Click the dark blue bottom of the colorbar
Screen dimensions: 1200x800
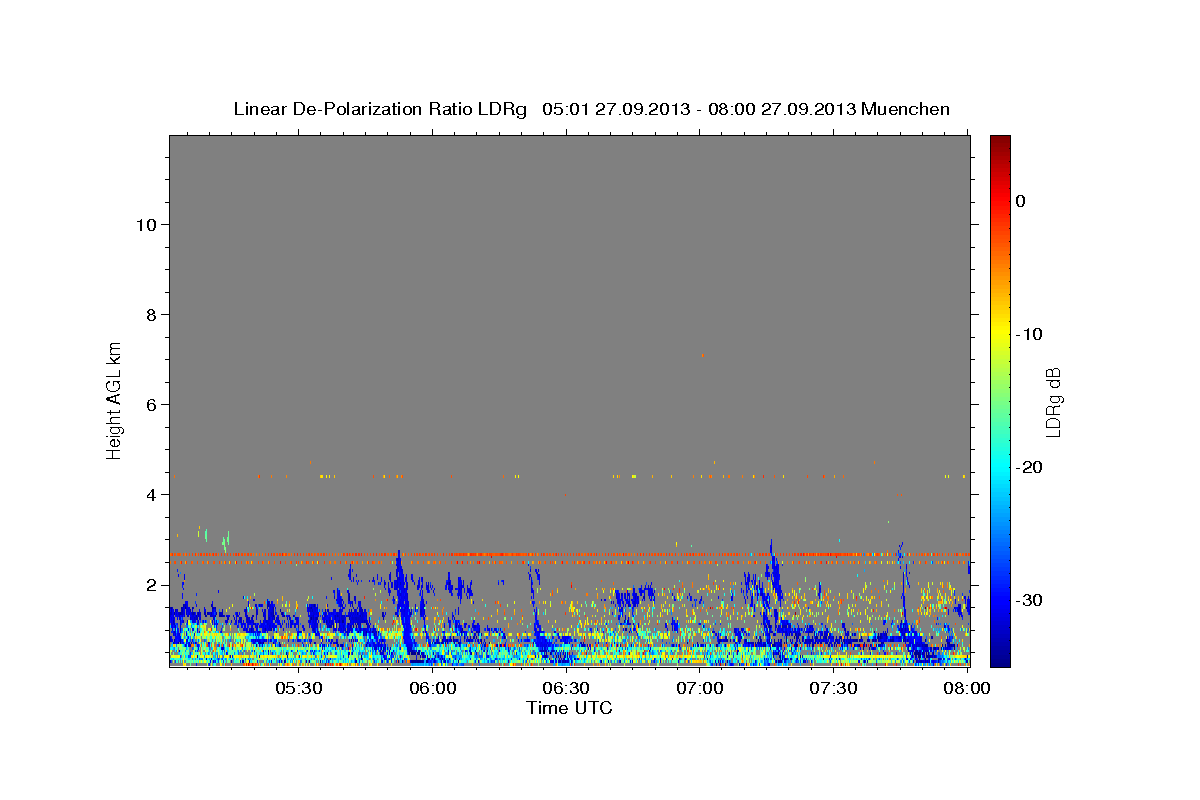click(x=1000, y=658)
